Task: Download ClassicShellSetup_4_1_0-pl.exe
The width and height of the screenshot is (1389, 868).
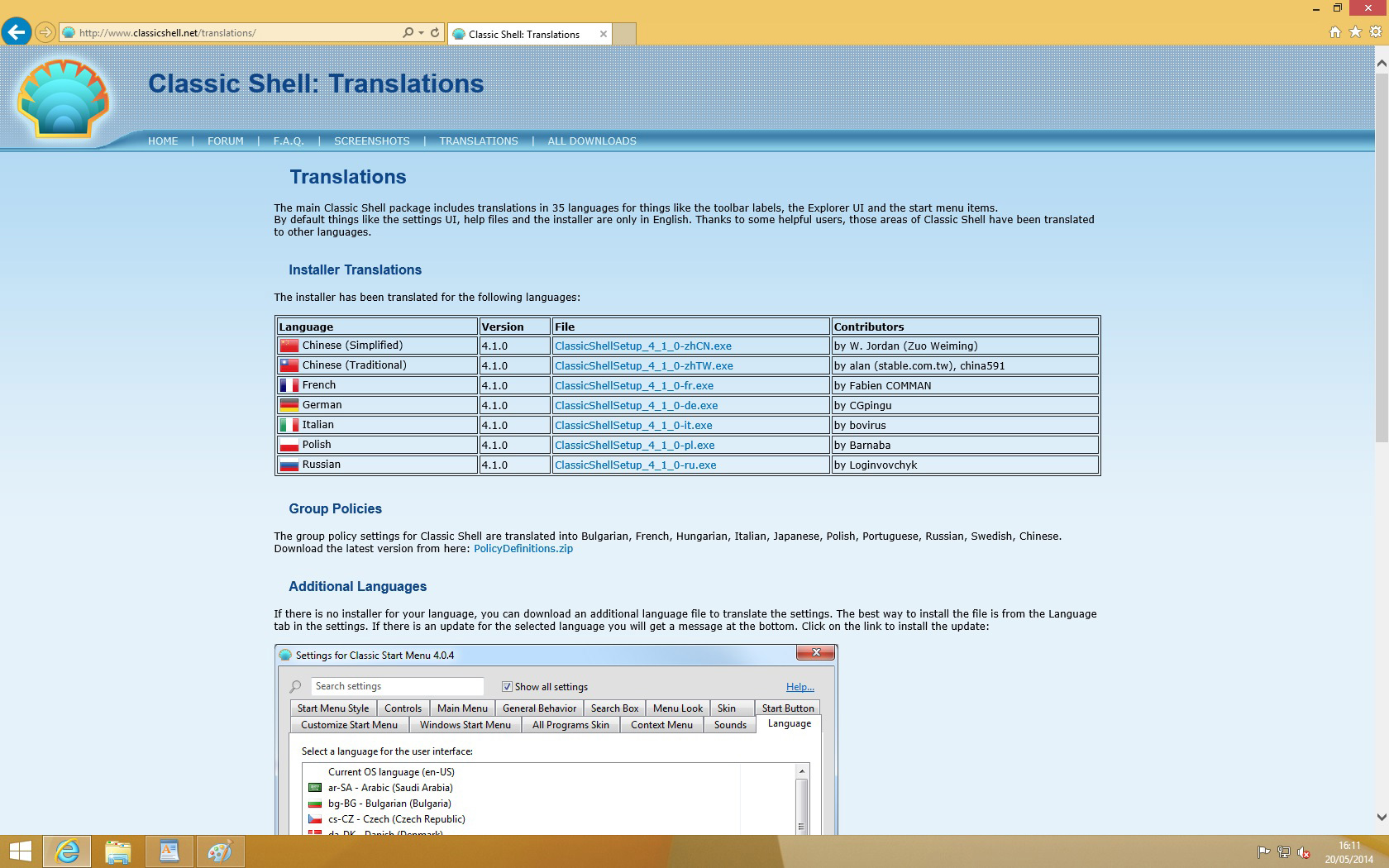Action: (x=635, y=446)
